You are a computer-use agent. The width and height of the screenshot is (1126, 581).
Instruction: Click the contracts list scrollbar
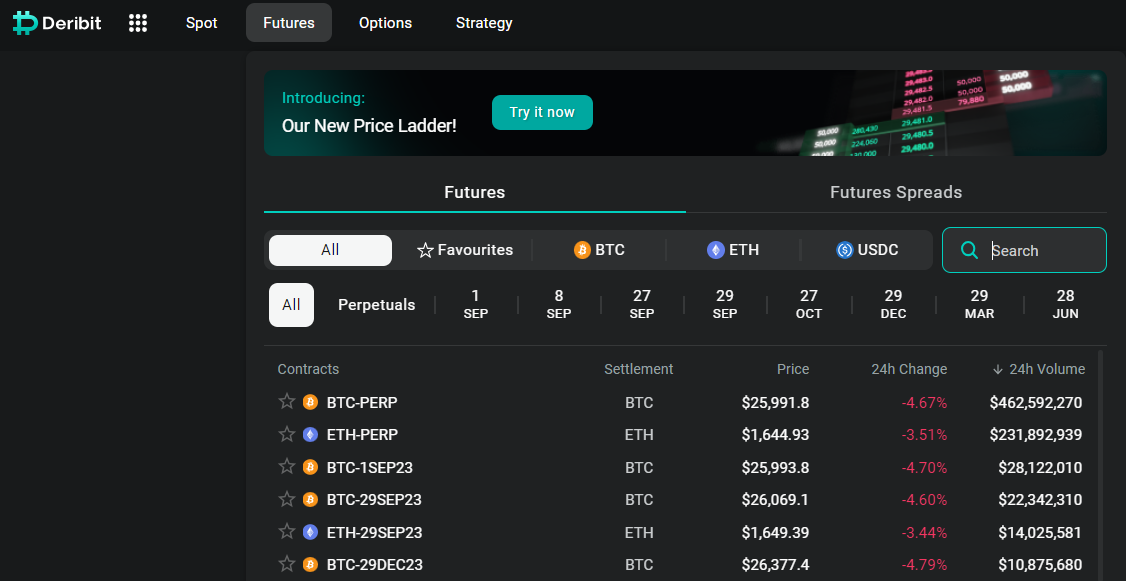click(x=1101, y=465)
